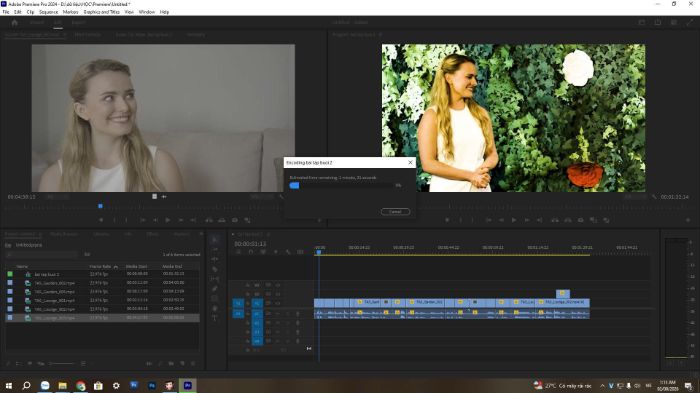
Task: Sort by Frame Rate column arrow
Action: pos(116,267)
